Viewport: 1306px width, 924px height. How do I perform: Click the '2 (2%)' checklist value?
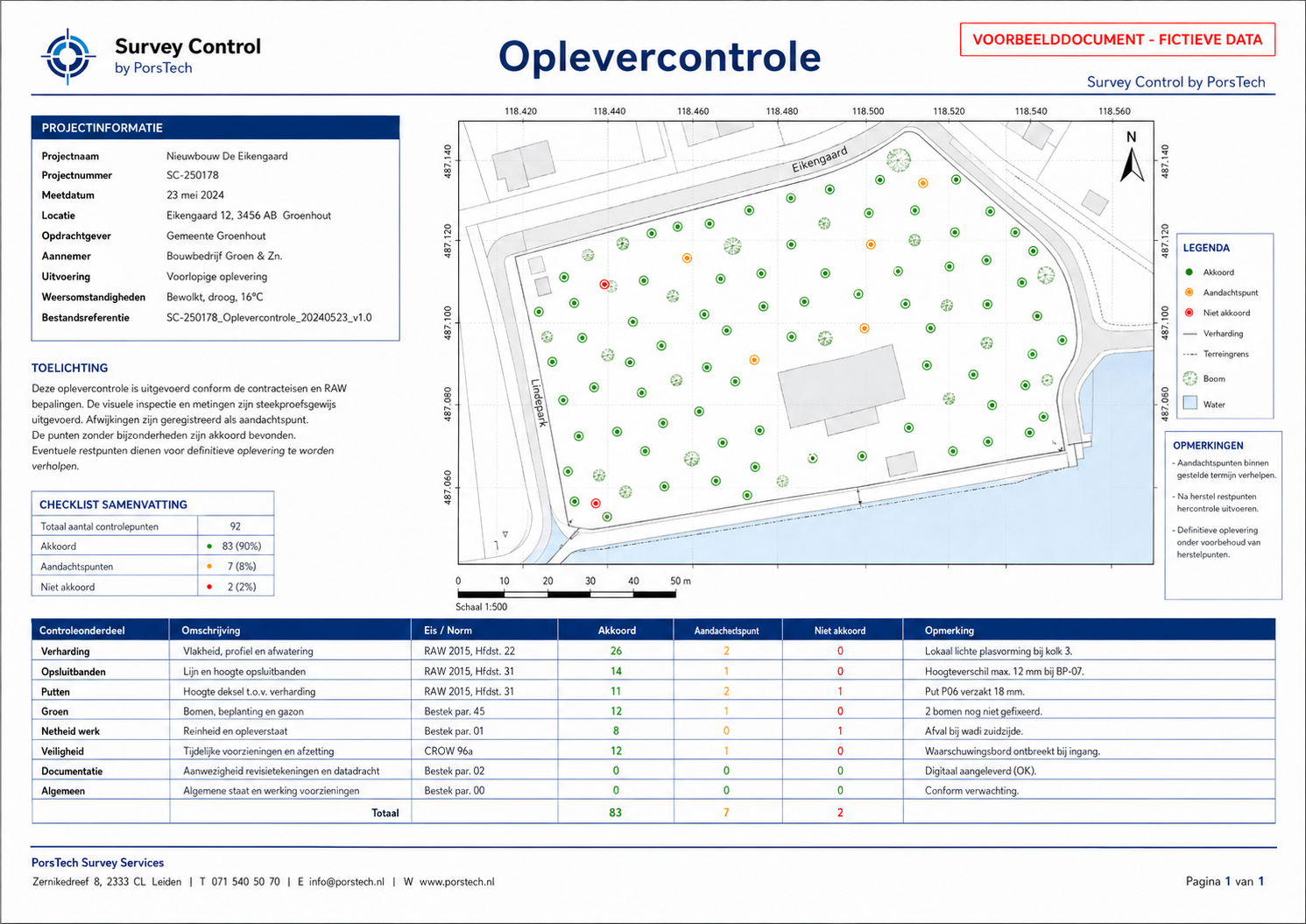pos(242,587)
